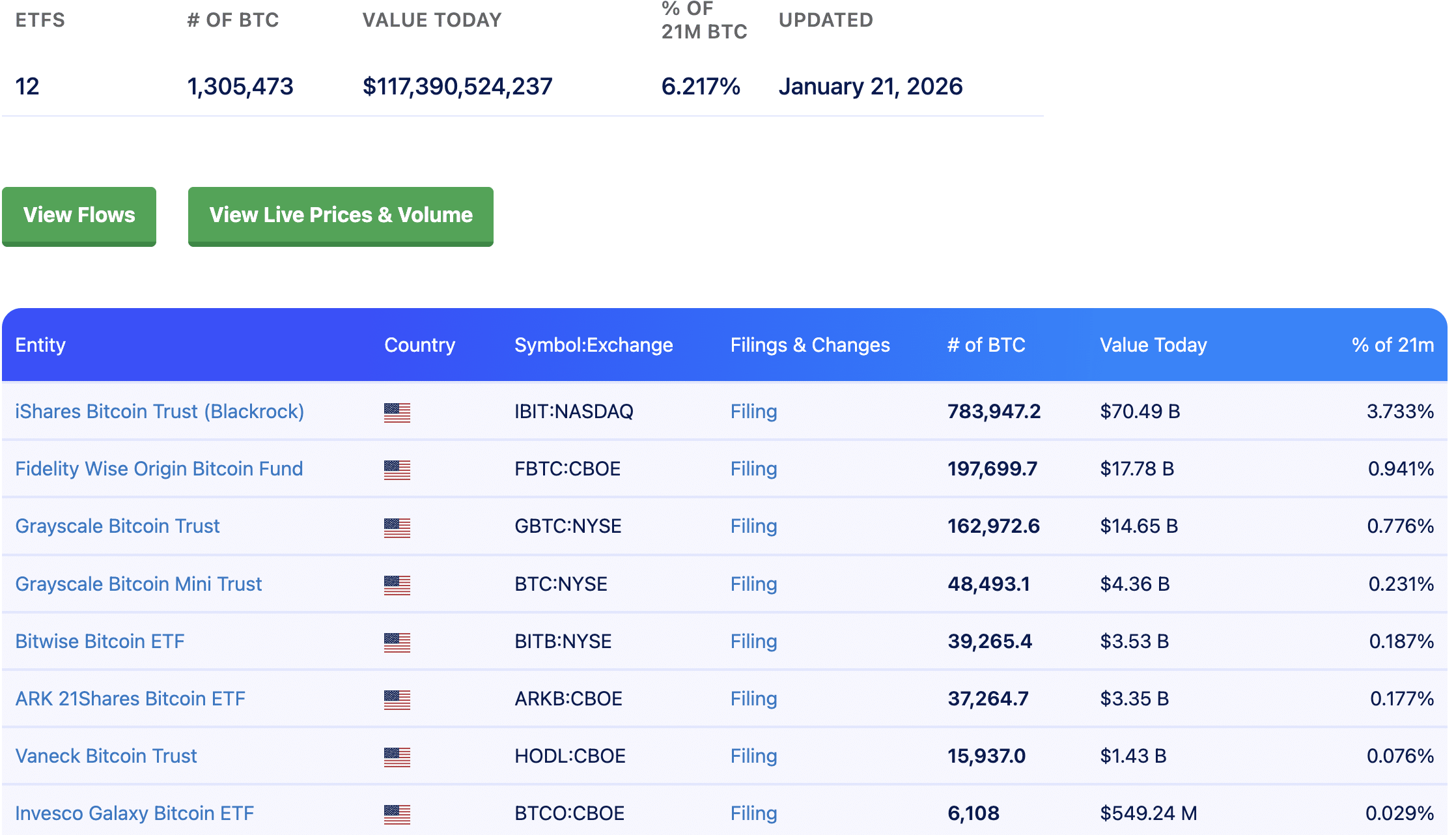Screen dimensions: 1456x835
Task: Open the Filing link for Invesco Galaxy Bitcoin ETF
Action: pos(753,814)
